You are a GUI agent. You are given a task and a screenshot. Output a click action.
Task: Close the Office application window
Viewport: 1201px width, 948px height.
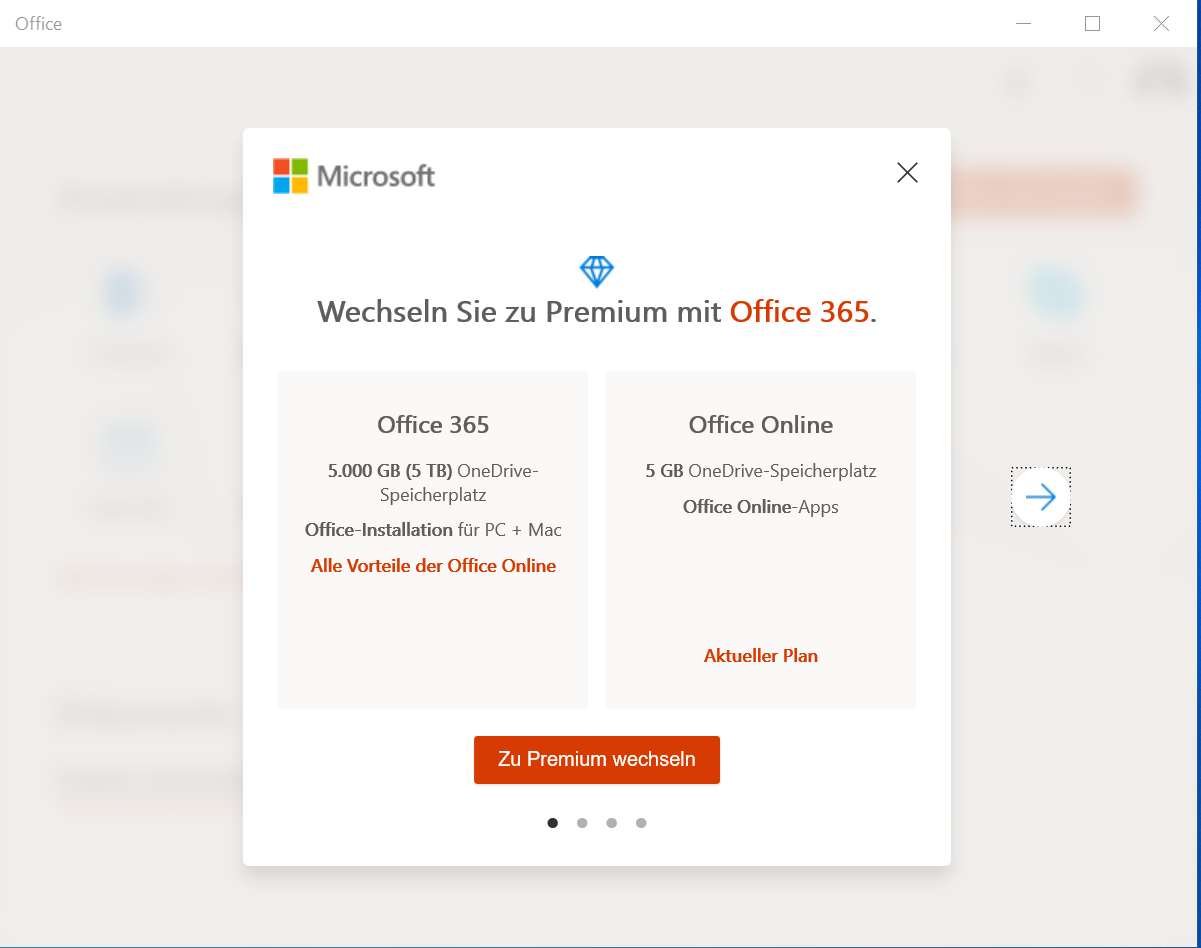(1161, 24)
